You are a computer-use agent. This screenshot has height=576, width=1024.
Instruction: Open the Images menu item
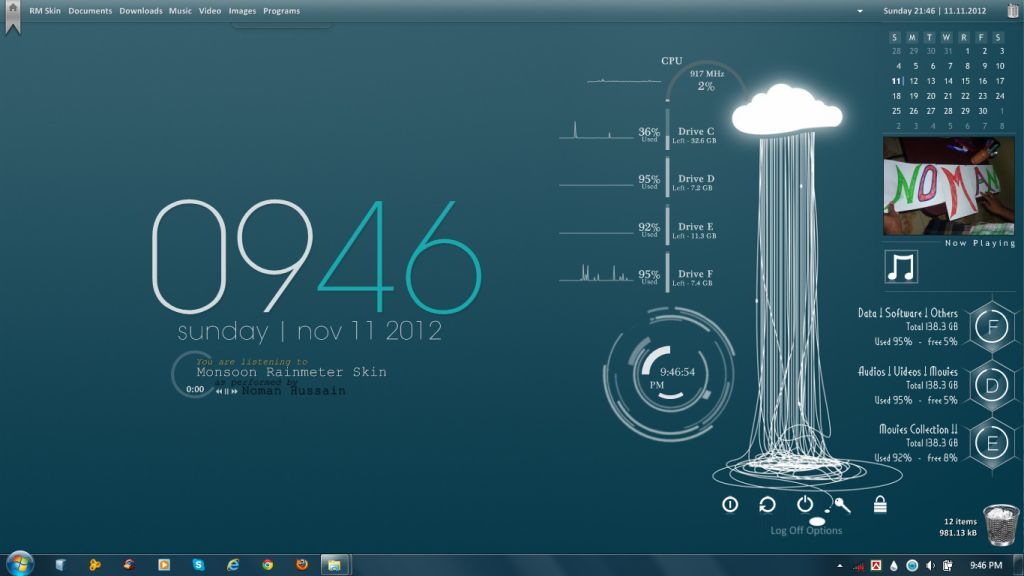click(242, 11)
